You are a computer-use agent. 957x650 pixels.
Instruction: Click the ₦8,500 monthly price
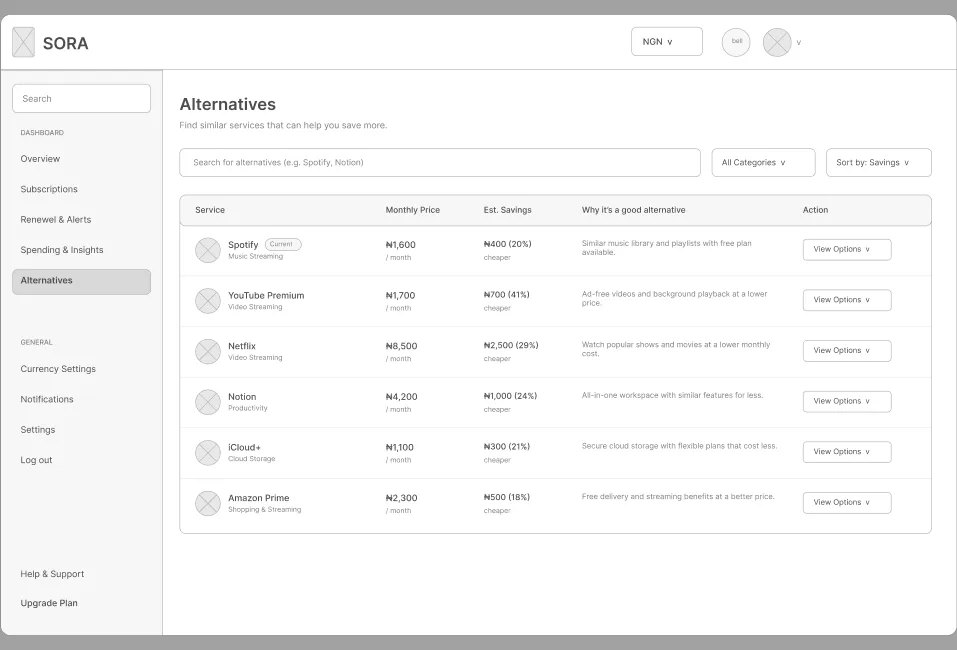(x=402, y=346)
